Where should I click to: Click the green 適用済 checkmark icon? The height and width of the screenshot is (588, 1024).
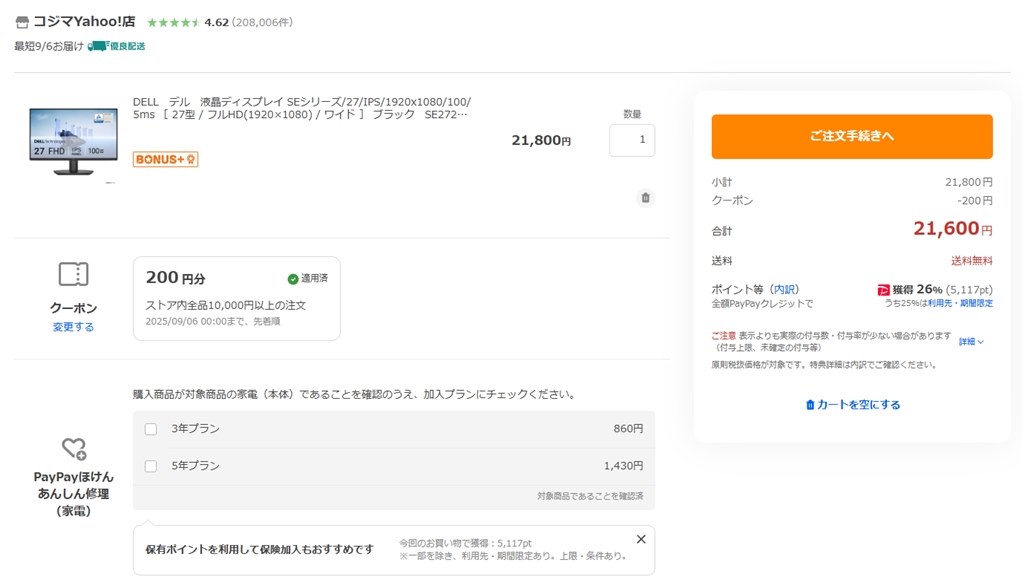293,279
